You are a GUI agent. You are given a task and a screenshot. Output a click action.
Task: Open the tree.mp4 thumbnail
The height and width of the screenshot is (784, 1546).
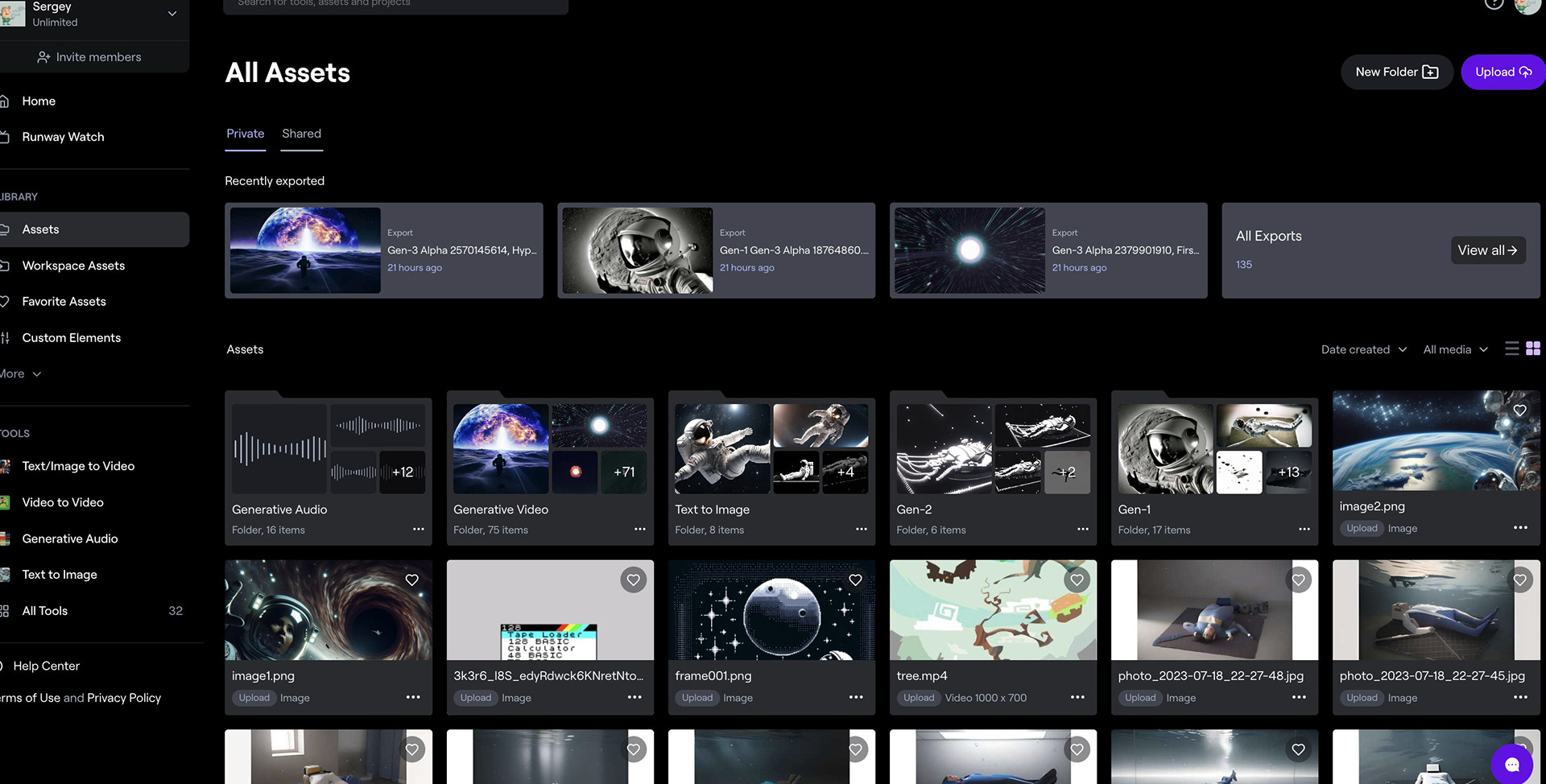coord(993,610)
